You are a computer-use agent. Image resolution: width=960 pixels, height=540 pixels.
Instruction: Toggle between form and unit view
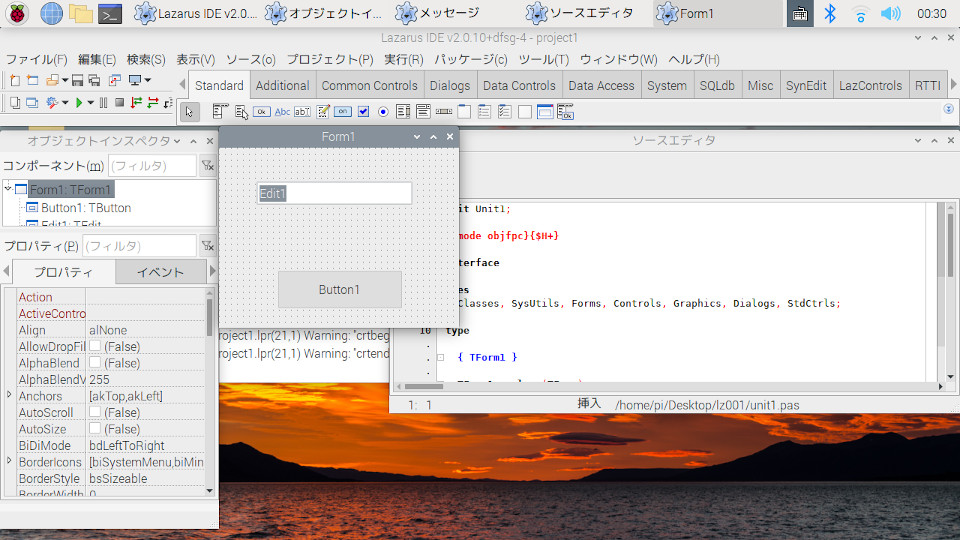114,80
